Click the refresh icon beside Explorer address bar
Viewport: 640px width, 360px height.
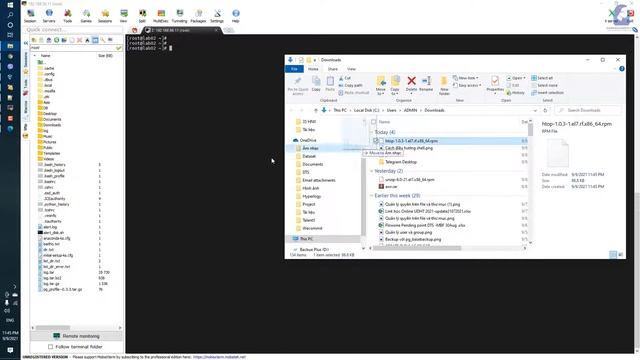point(545,110)
